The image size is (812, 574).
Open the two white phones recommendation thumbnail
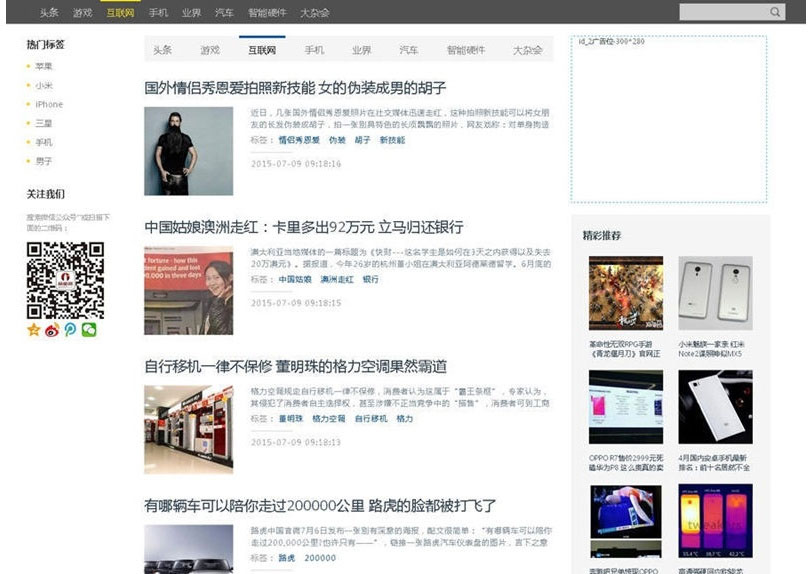(715, 294)
